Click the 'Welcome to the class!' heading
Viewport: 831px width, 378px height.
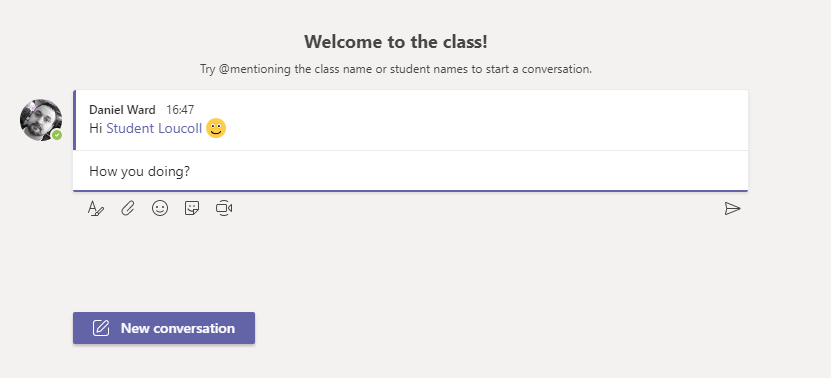point(396,42)
